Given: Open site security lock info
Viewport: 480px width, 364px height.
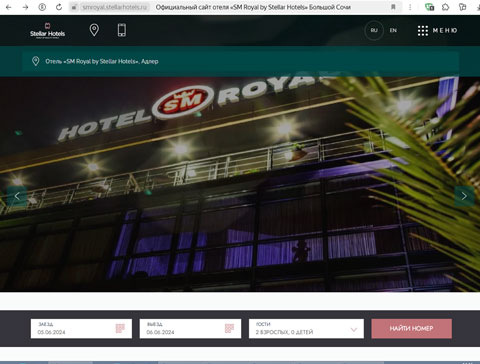Looking at the screenshot, I should pos(74,7).
